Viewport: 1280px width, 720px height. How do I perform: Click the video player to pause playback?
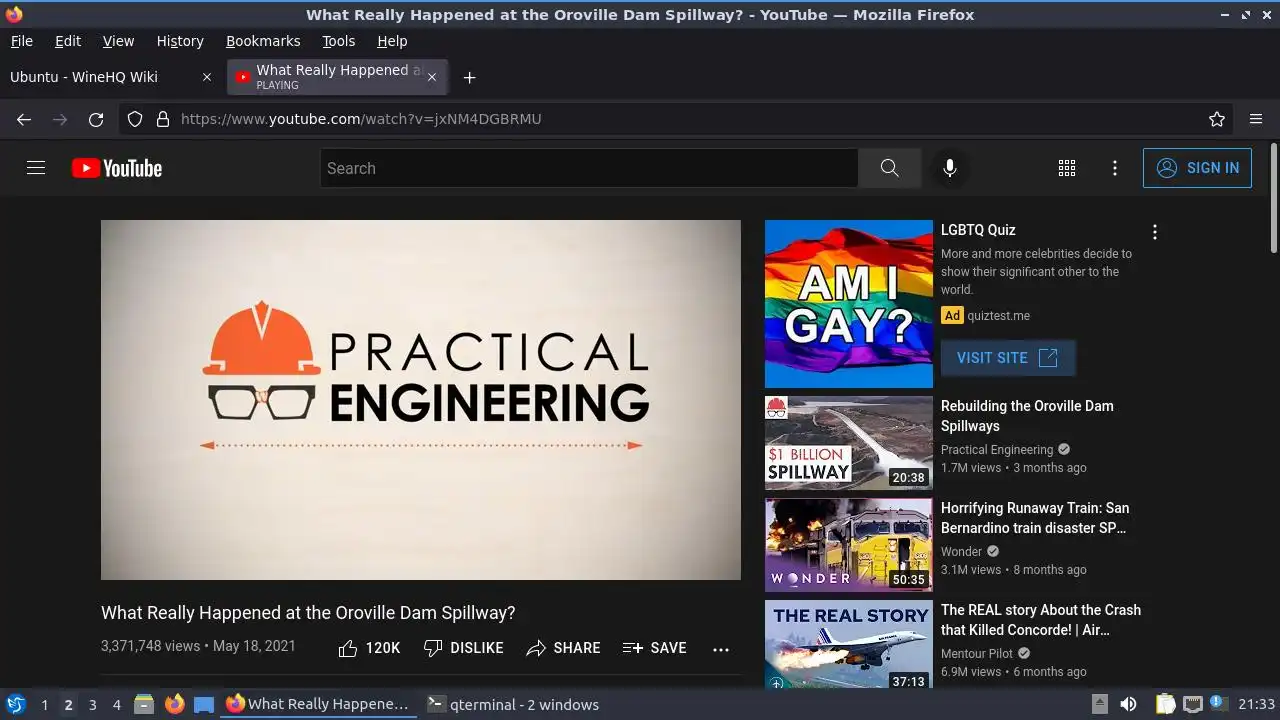click(x=421, y=400)
